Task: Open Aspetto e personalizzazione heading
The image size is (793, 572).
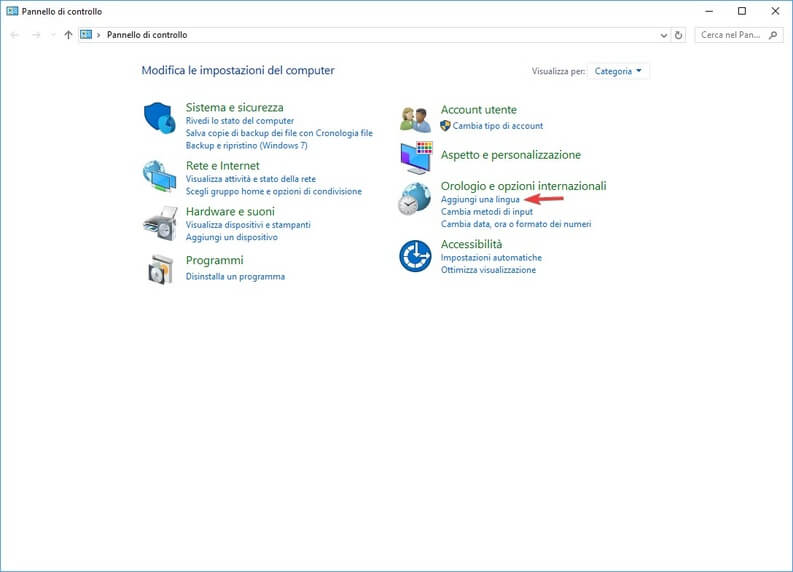Action: (511, 155)
